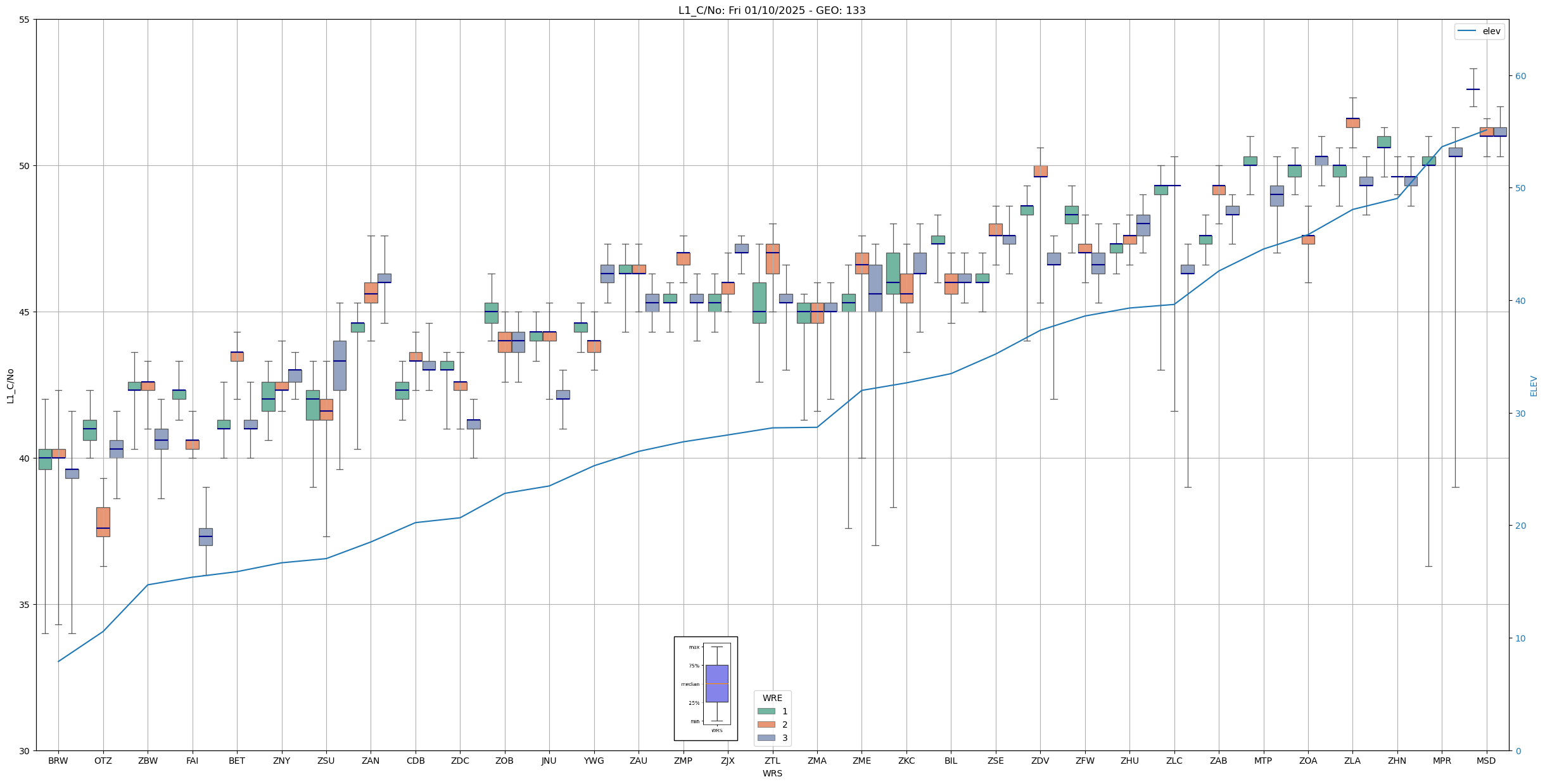Click the ZAN x-axis tick label
Image resolution: width=1545 pixels, height=784 pixels.
point(371,761)
